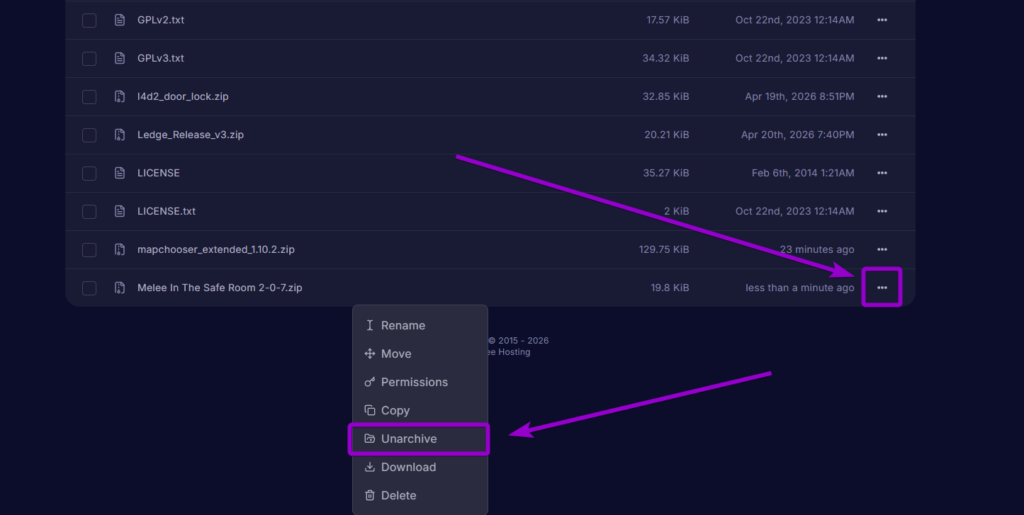
Task: Click the pencil icon for Rename
Action: click(x=370, y=326)
